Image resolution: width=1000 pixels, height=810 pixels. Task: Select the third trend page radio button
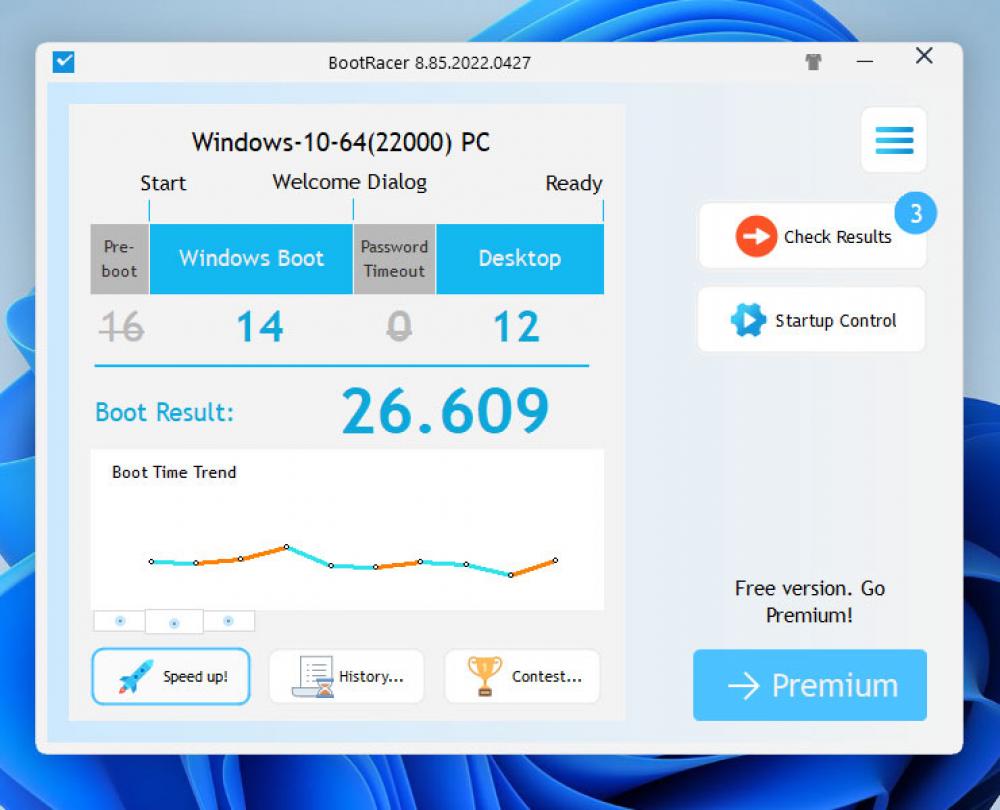click(x=227, y=621)
